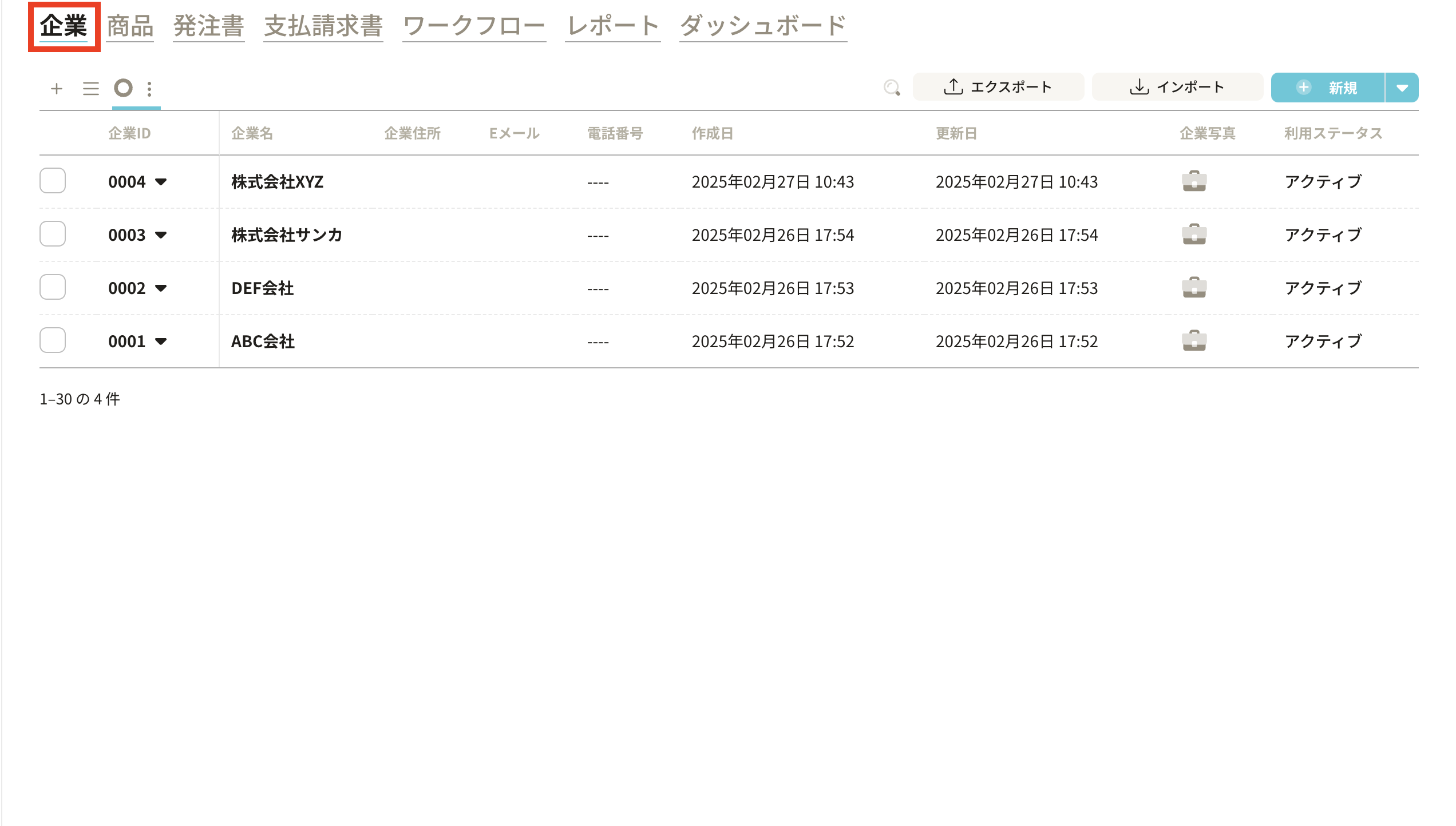
Task: Open the three-dot more options menu
Action: coord(149,89)
